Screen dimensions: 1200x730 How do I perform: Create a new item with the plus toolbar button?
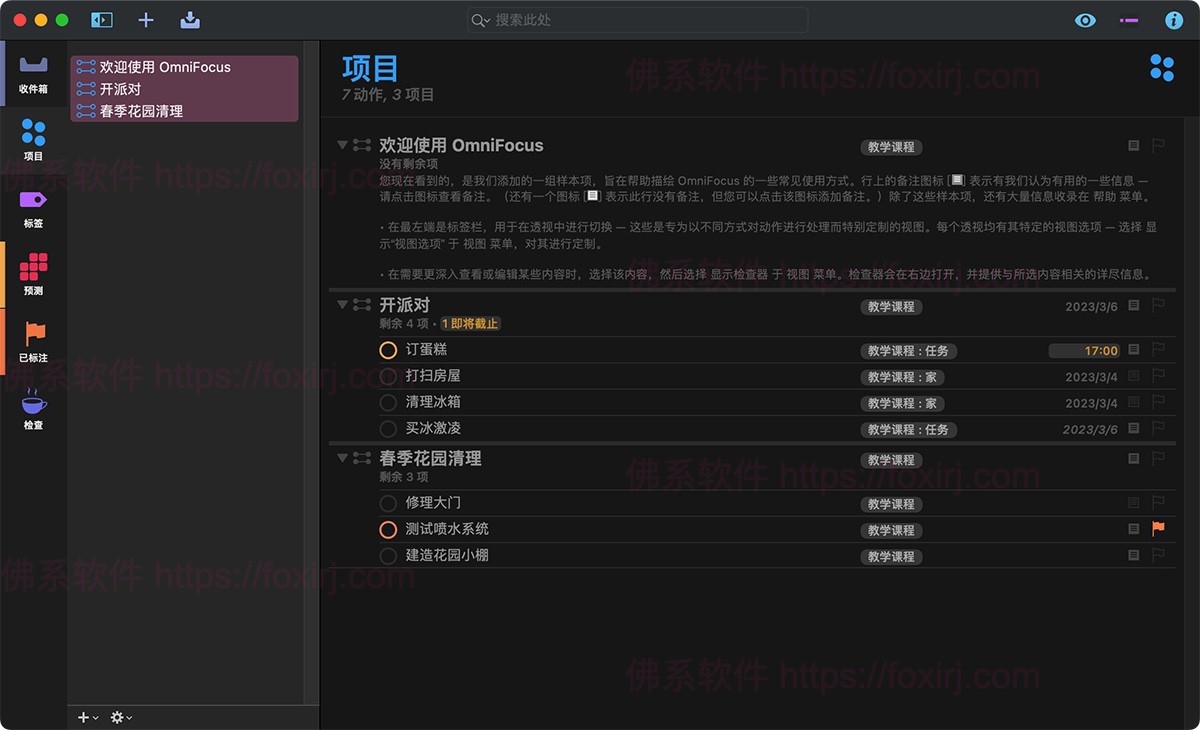[x=146, y=20]
